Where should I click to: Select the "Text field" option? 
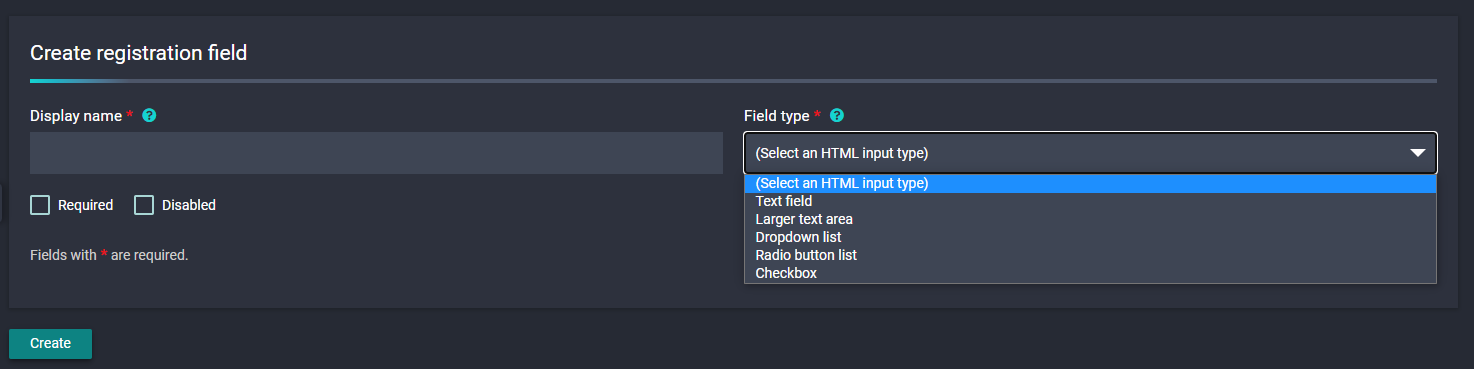click(x=1090, y=201)
